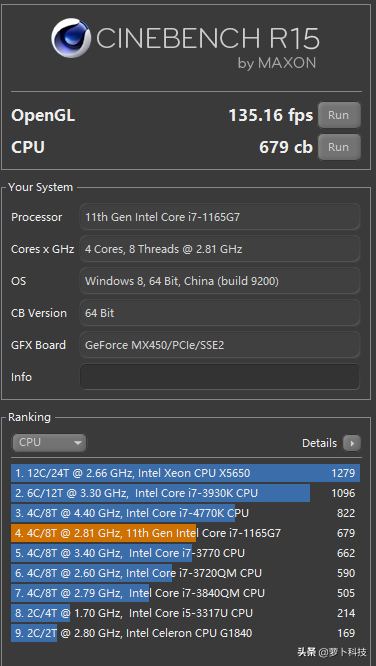The image size is (376, 666).
Task: Select the Core i7-3930K ranking entry
Action: [186, 493]
